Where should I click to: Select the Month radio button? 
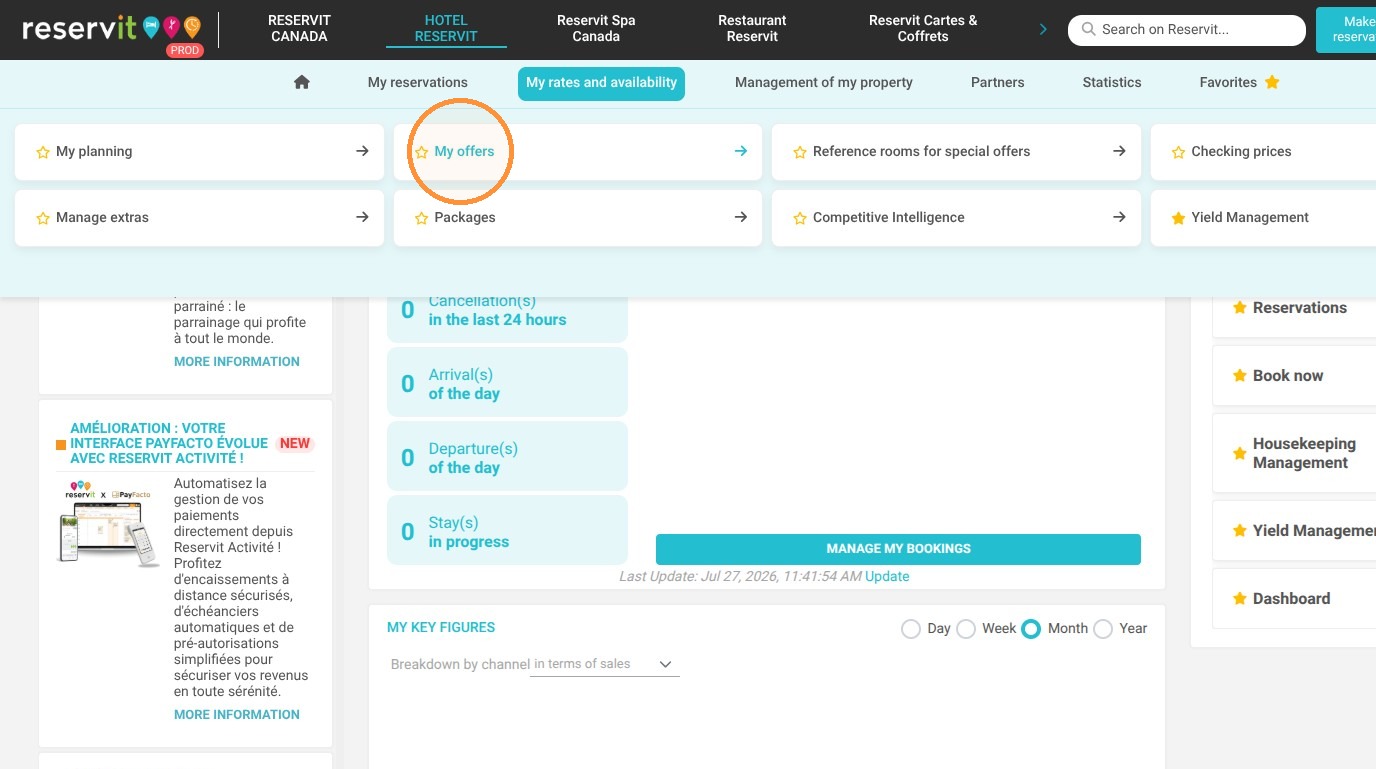click(x=1031, y=629)
